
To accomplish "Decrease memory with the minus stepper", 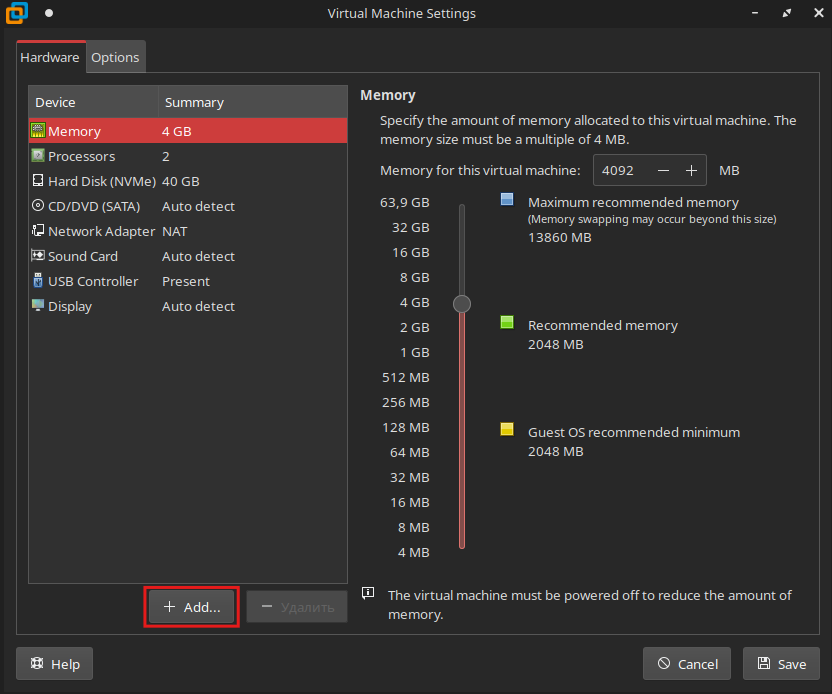I will point(663,170).
